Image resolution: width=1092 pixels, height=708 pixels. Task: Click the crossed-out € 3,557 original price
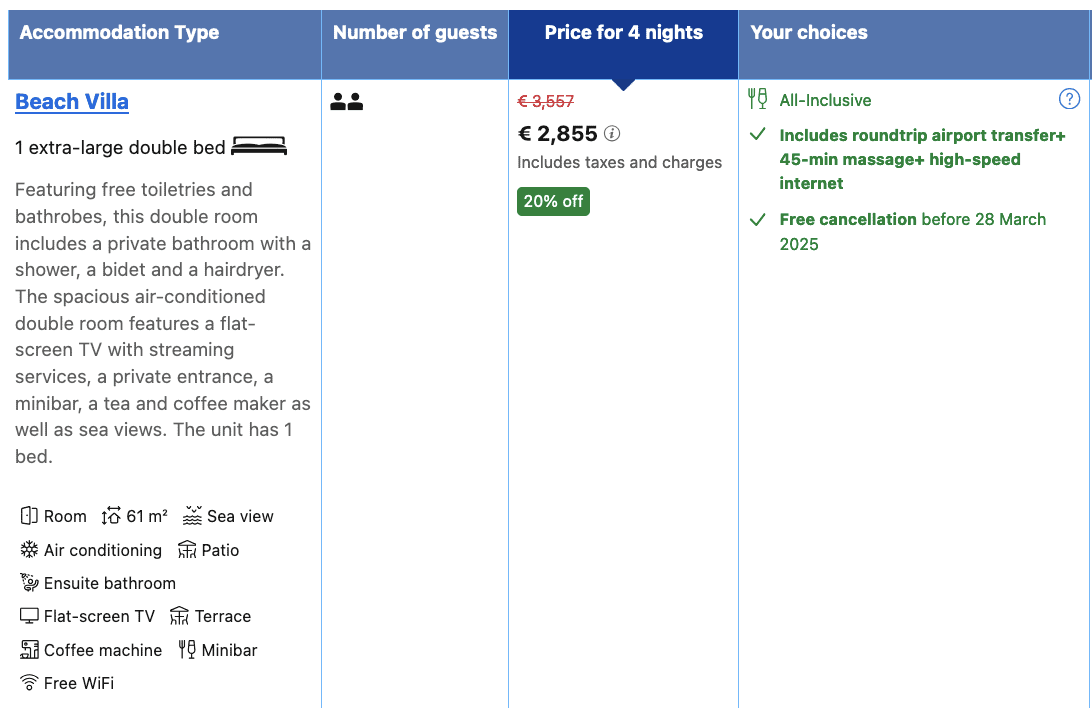(545, 101)
